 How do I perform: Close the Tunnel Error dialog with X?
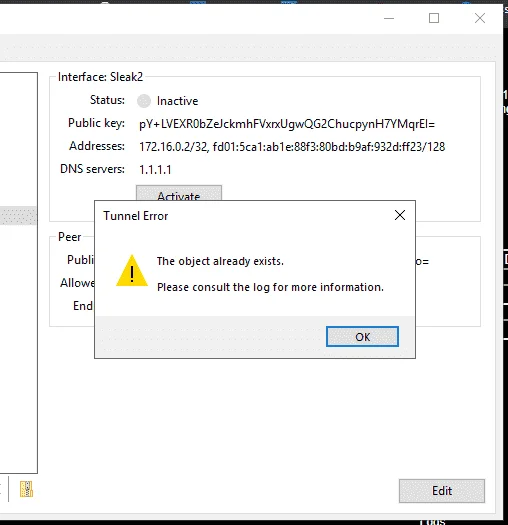[400, 215]
